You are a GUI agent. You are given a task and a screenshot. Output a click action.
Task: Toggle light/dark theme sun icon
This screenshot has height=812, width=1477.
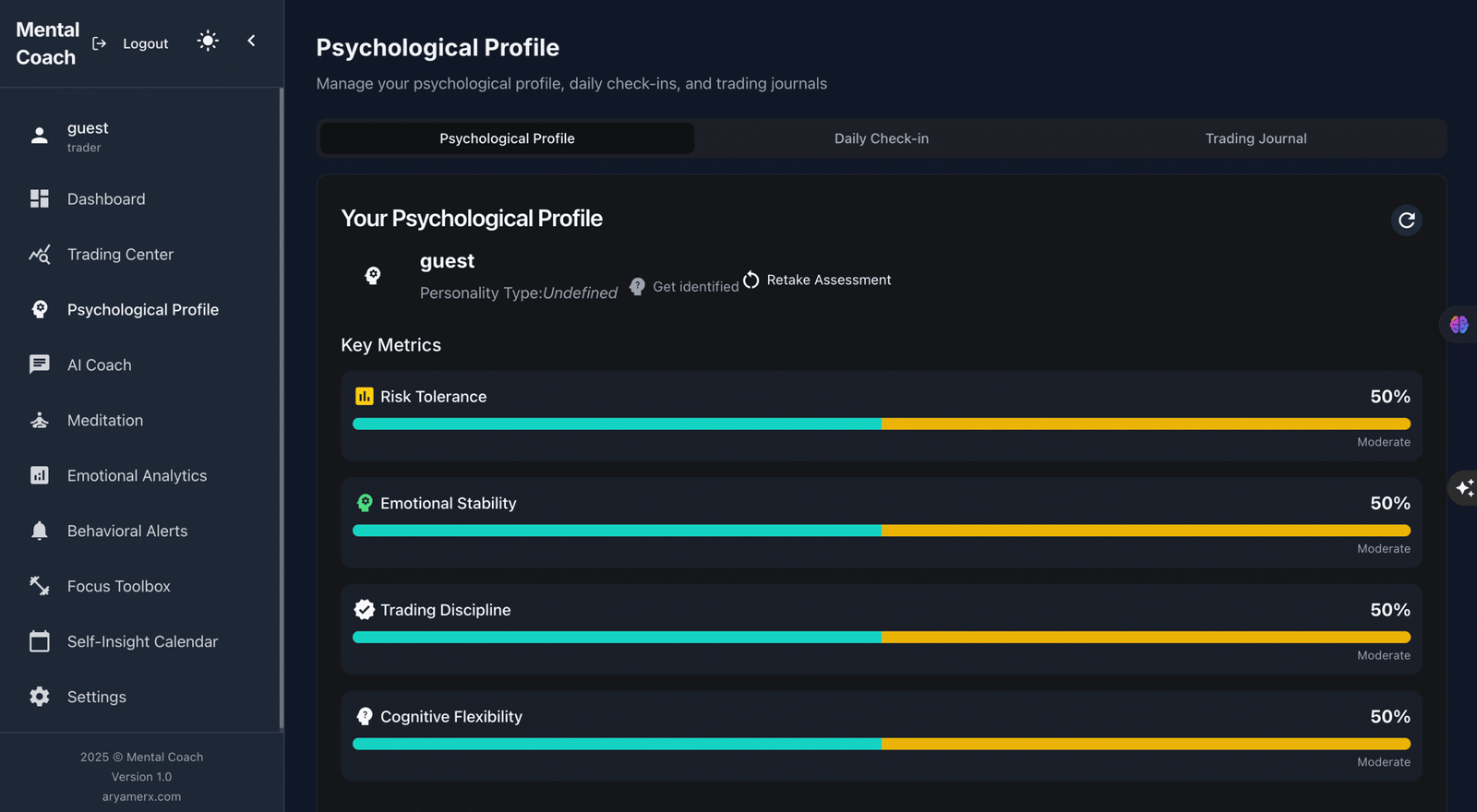208,41
